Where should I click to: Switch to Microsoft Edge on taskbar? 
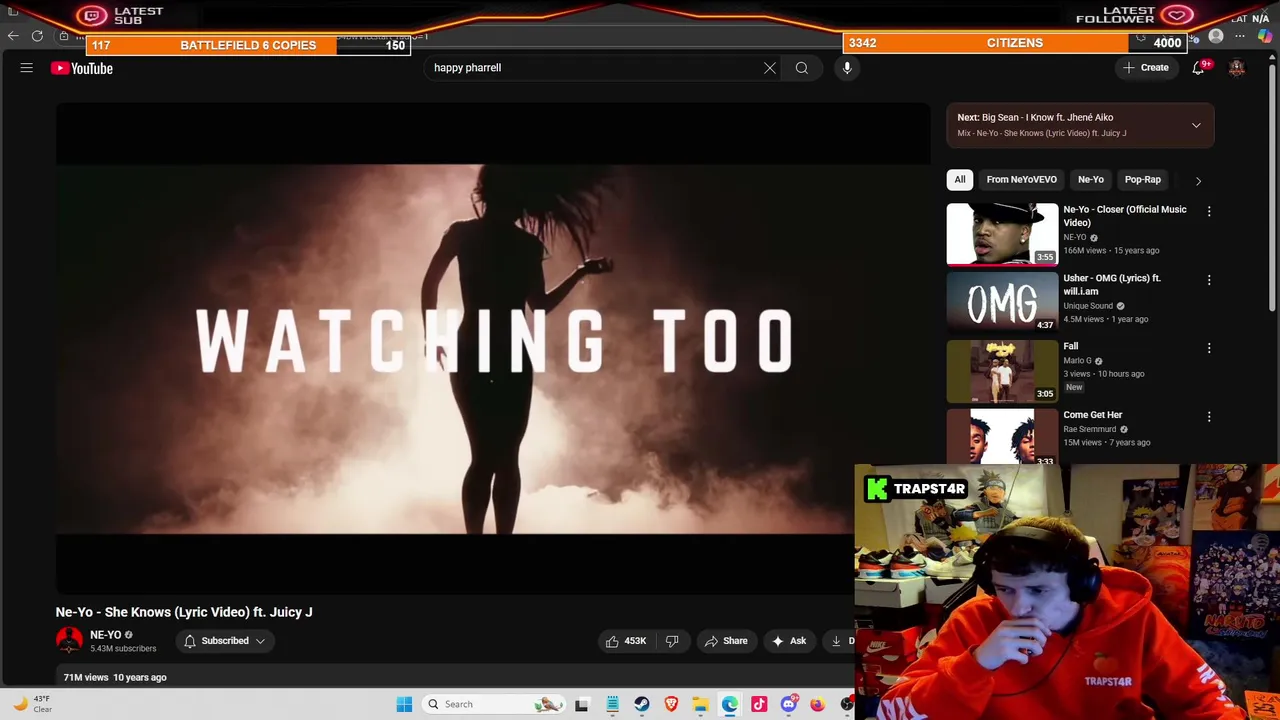[730, 704]
